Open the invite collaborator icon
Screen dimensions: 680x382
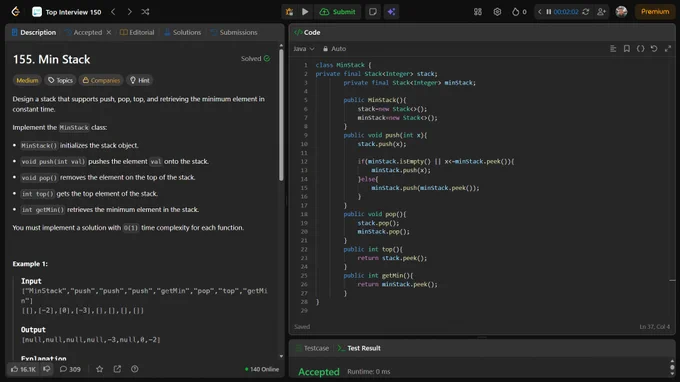coord(601,12)
